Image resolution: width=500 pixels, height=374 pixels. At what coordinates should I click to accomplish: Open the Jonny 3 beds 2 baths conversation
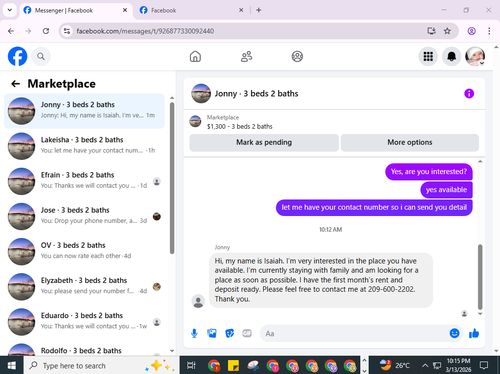(x=84, y=111)
